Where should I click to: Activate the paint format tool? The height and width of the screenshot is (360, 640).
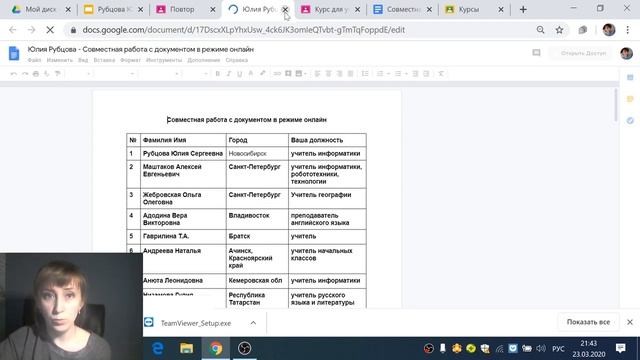click(58, 74)
